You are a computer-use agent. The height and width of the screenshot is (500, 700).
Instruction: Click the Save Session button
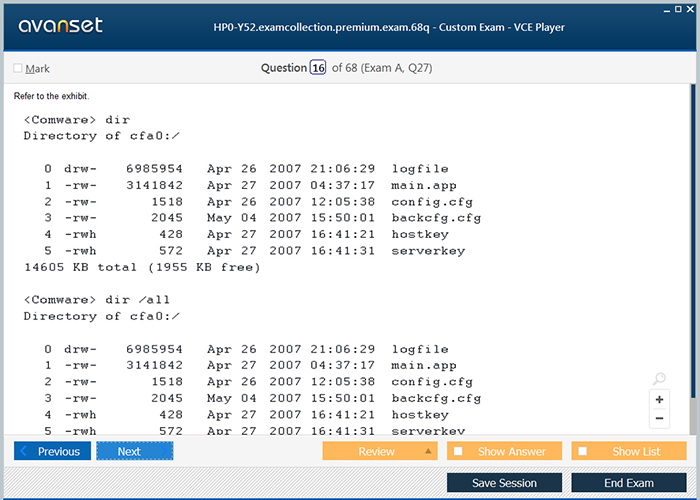(504, 483)
